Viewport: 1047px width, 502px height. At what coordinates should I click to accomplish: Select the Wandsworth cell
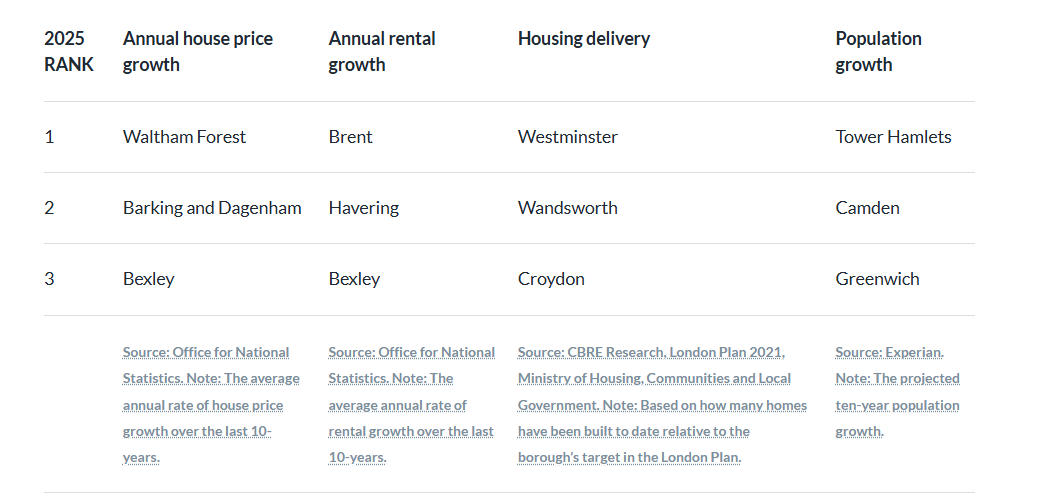(568, 208)
